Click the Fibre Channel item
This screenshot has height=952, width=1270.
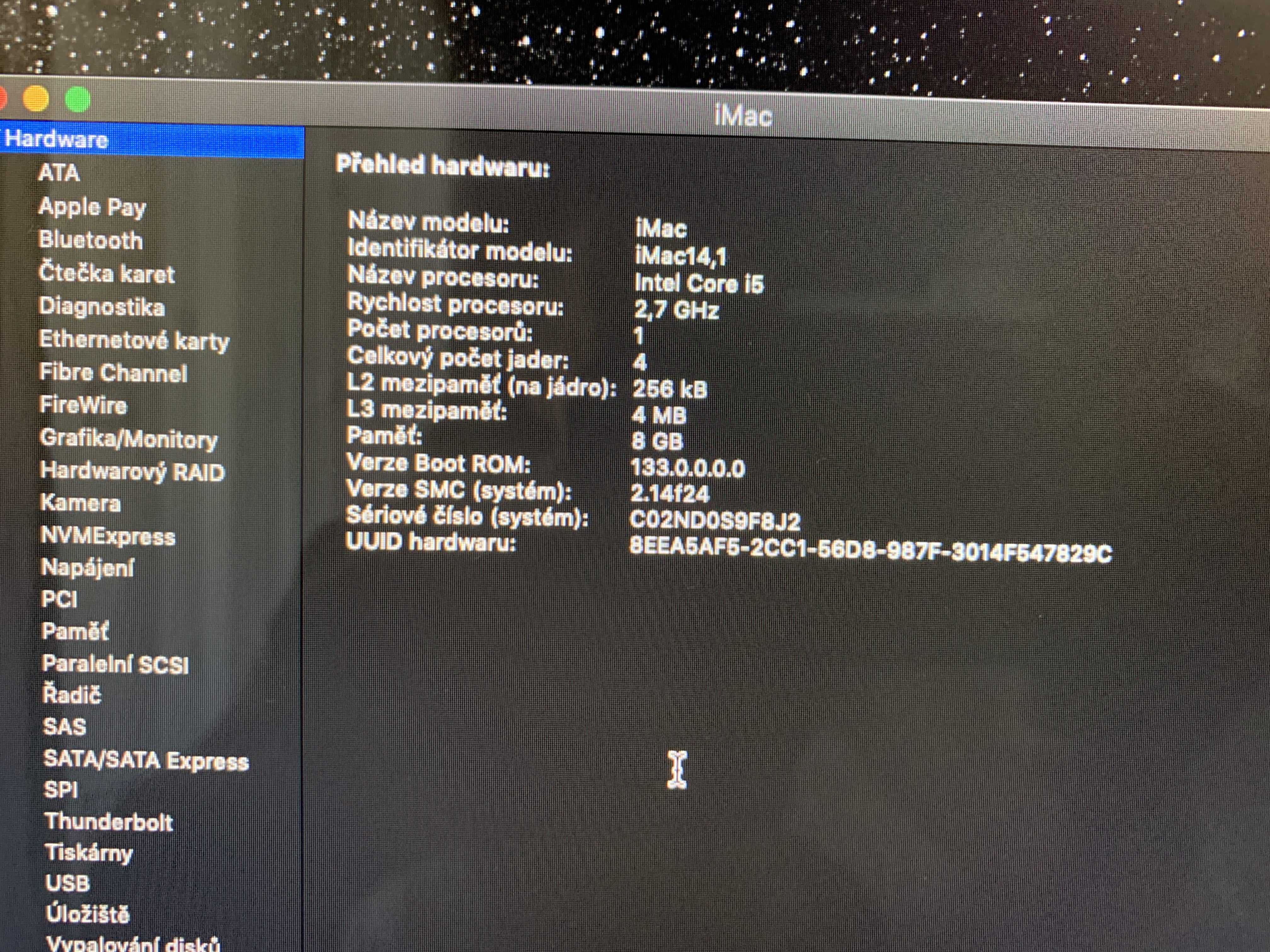(113, 373)
